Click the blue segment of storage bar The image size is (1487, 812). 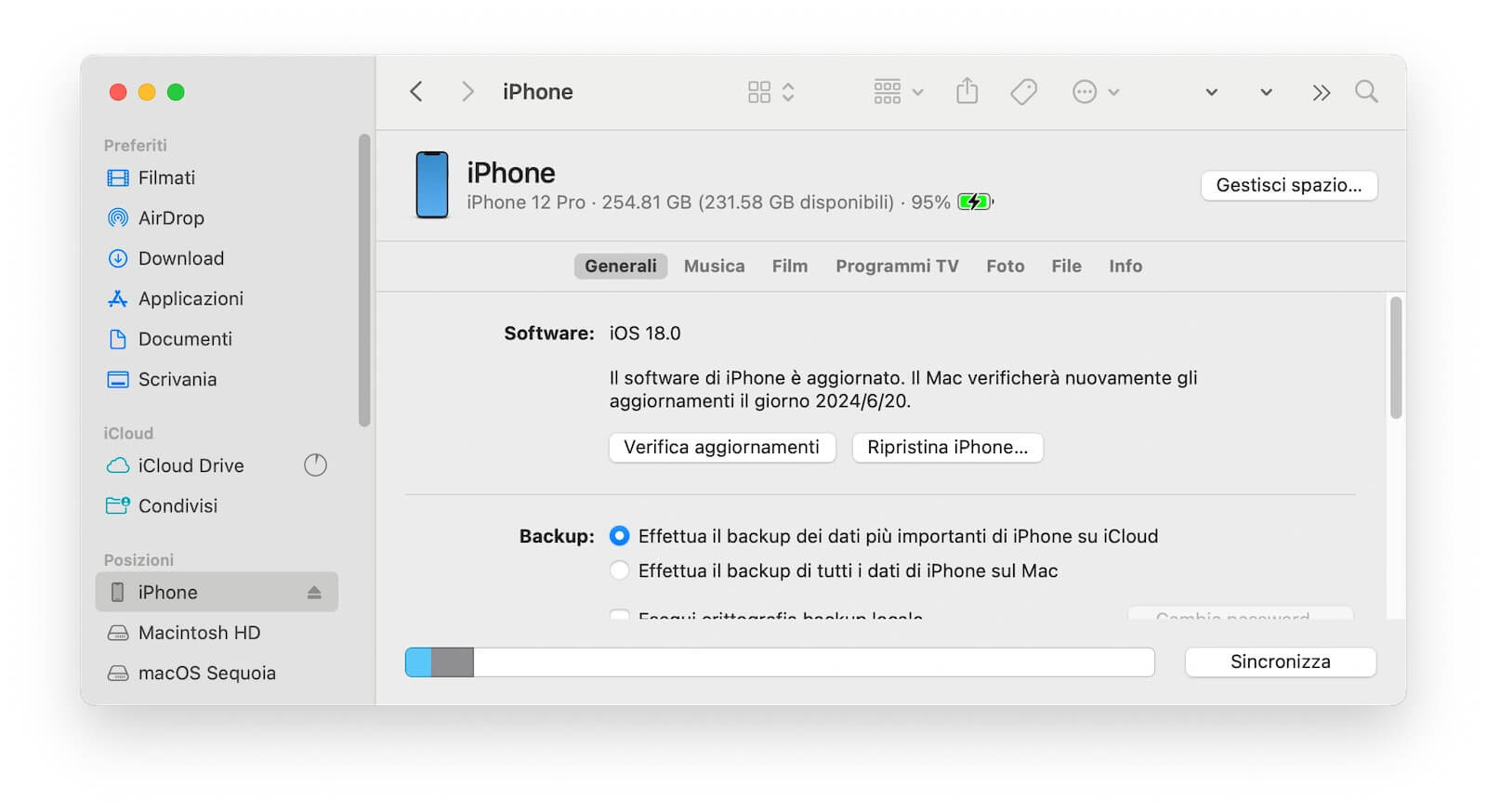coord(419,662)
